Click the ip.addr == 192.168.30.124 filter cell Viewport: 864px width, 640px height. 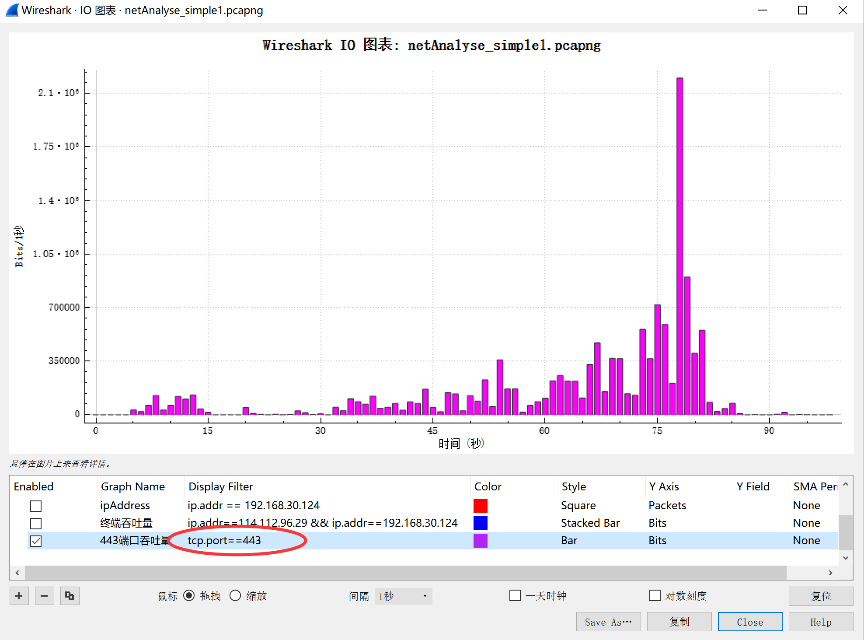tap(253, 505)
